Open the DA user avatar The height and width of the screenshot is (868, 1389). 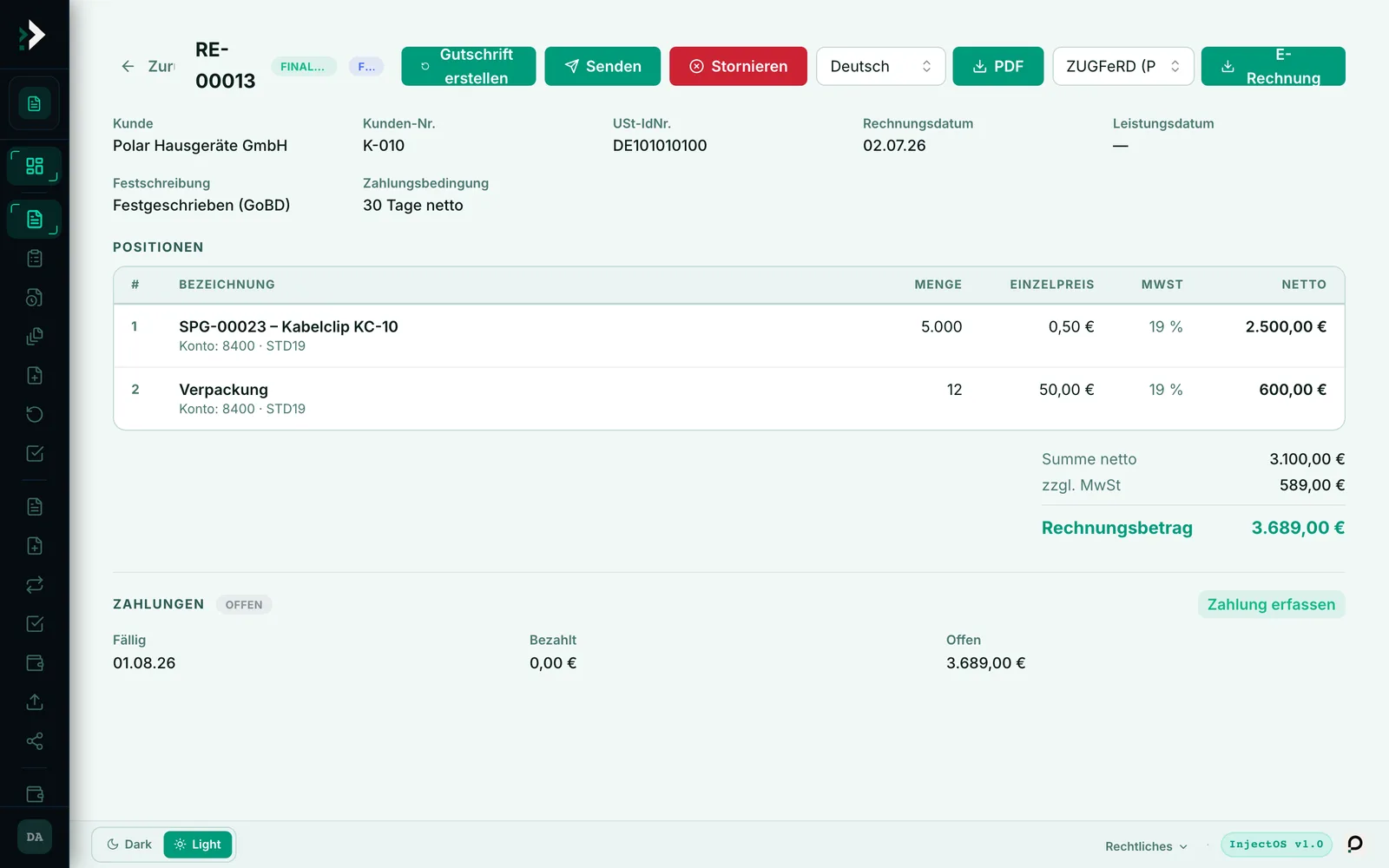[35, 837]
